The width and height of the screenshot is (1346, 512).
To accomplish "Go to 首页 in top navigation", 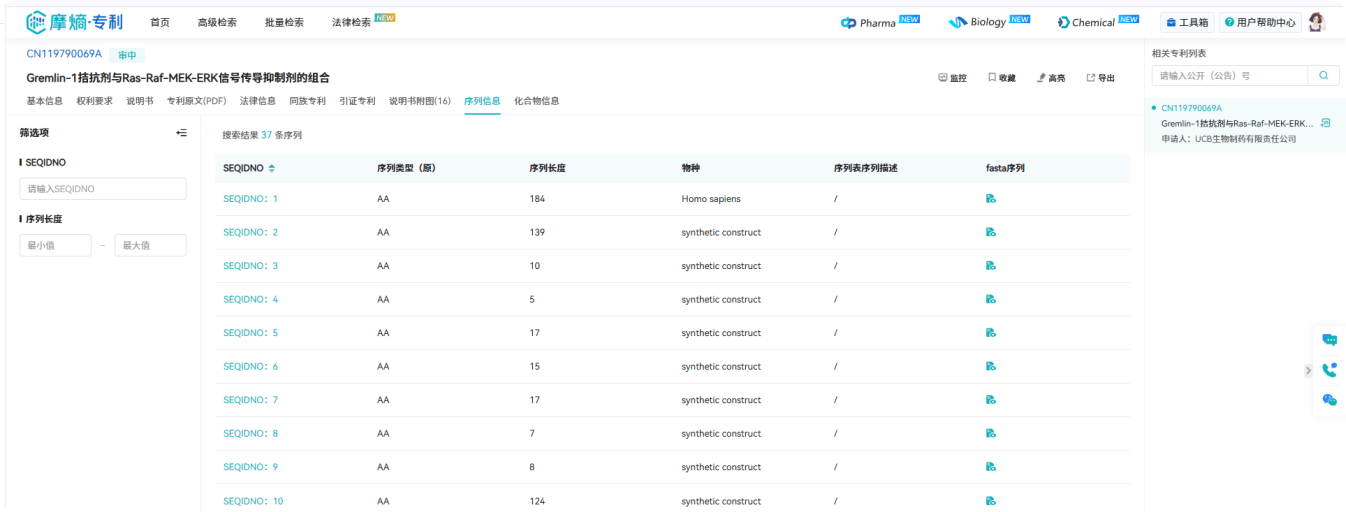I will point(160,22).
